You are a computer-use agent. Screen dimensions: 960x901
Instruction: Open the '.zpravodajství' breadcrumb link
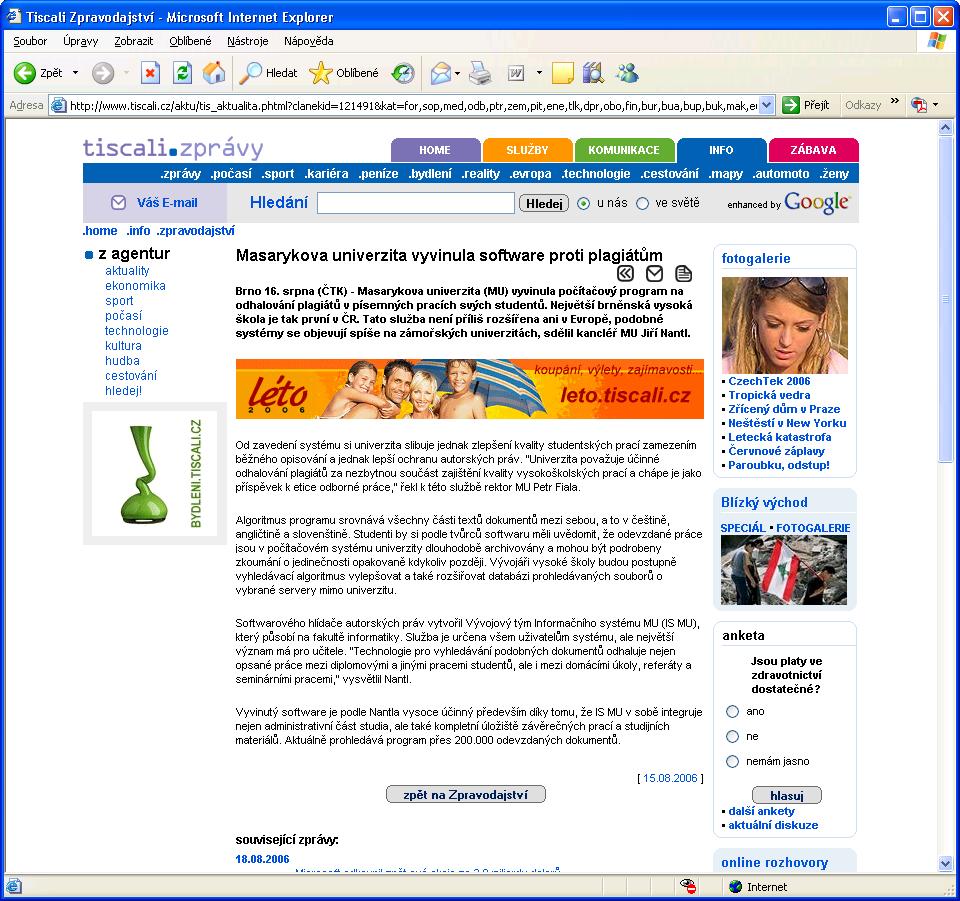(195, 231)
